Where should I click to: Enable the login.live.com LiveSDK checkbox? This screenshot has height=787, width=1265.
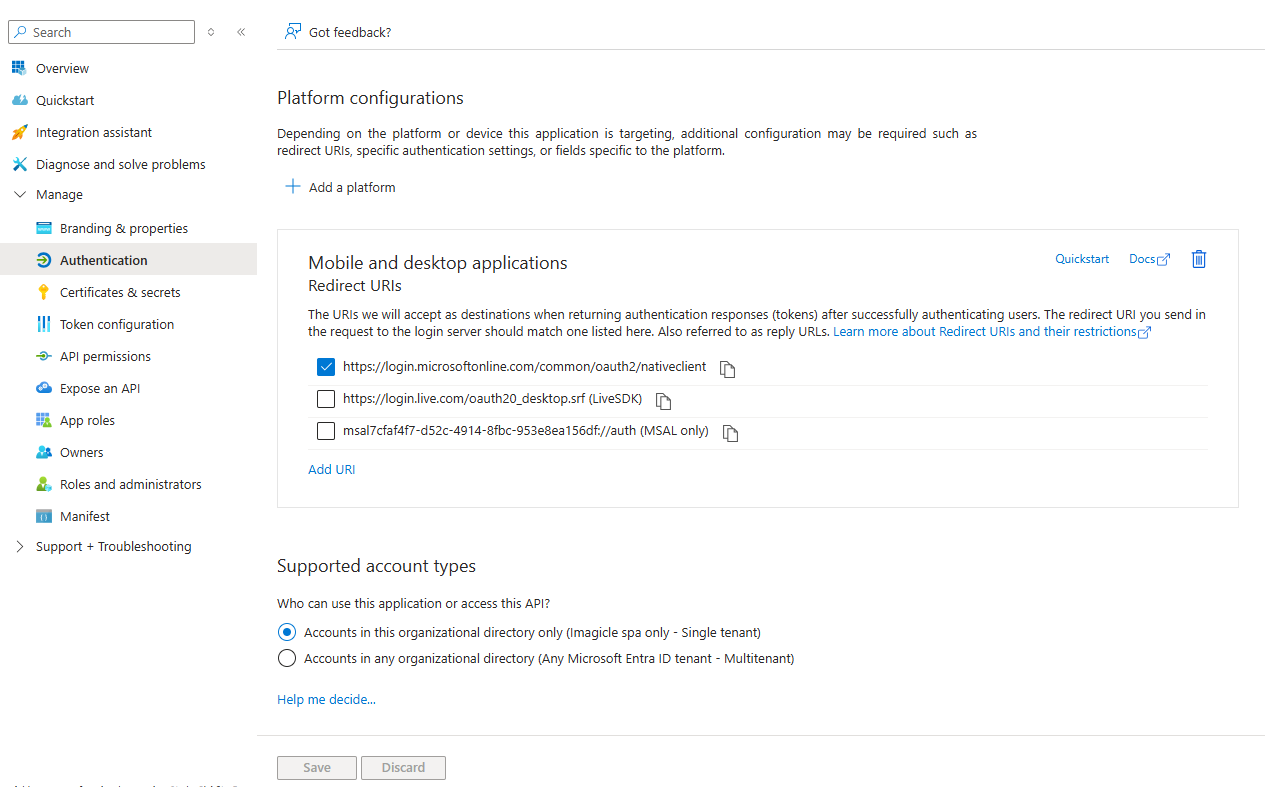326,399
